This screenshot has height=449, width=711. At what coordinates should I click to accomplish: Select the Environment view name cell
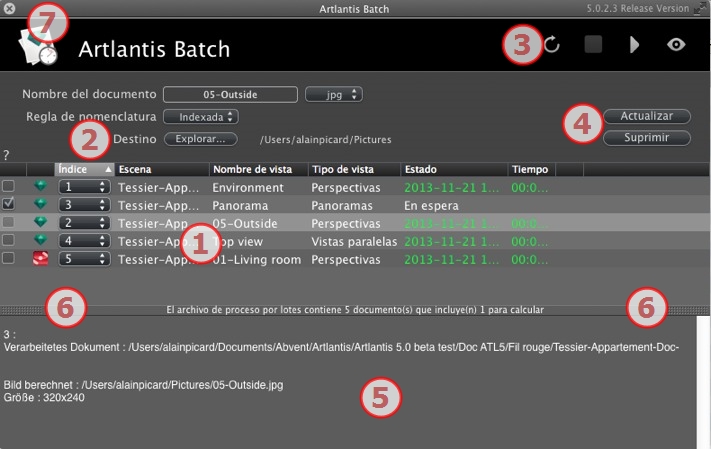click(x=248, y=187)
